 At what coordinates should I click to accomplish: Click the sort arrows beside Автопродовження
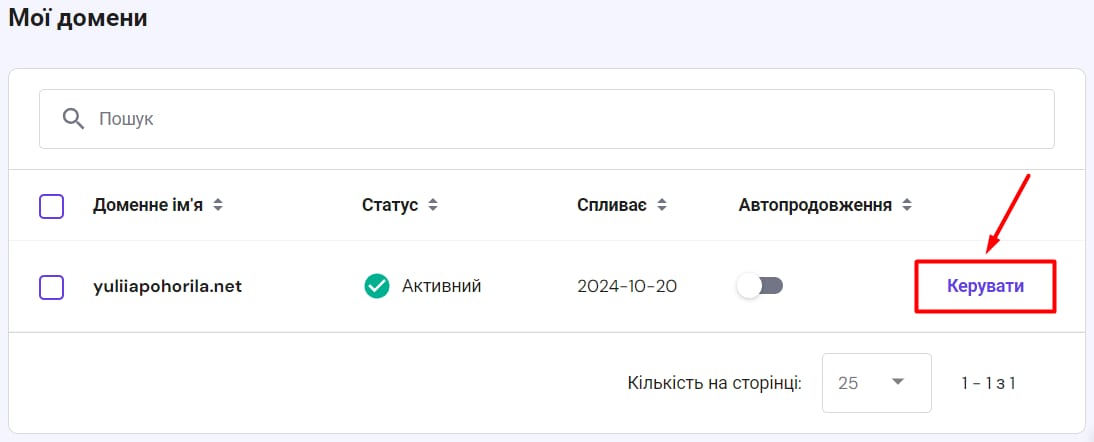(906, 206)
